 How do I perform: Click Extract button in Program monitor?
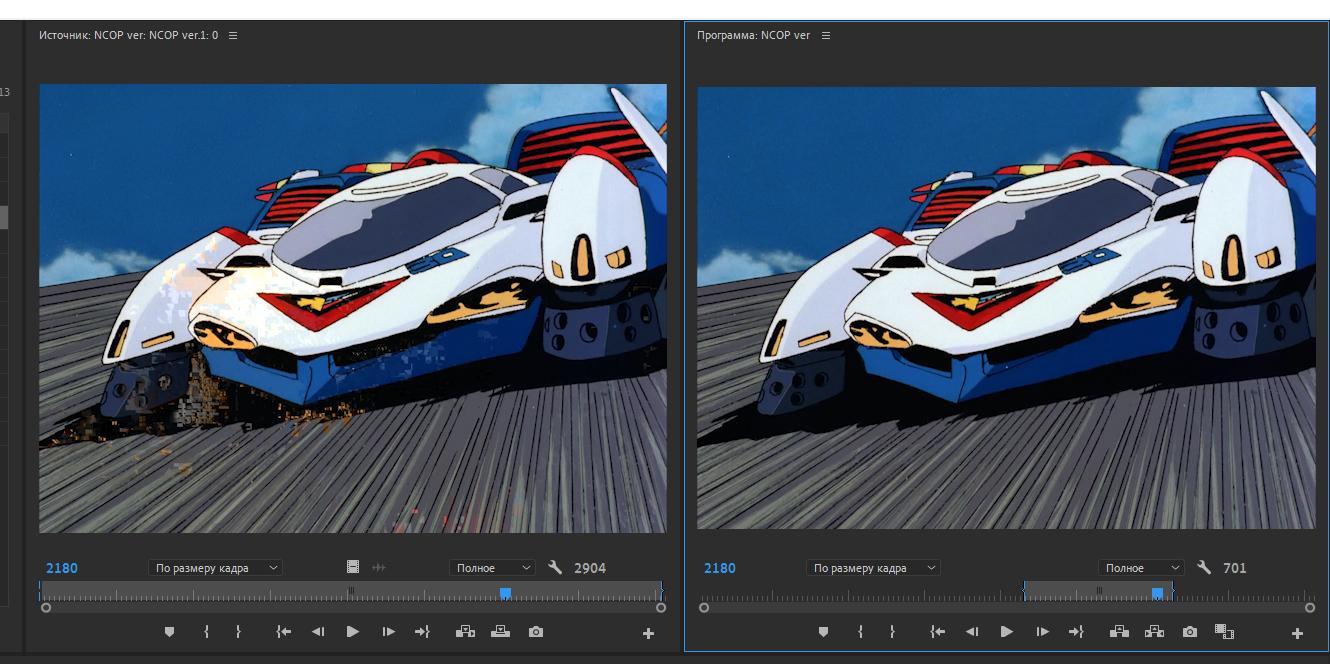pos(1154,632)
